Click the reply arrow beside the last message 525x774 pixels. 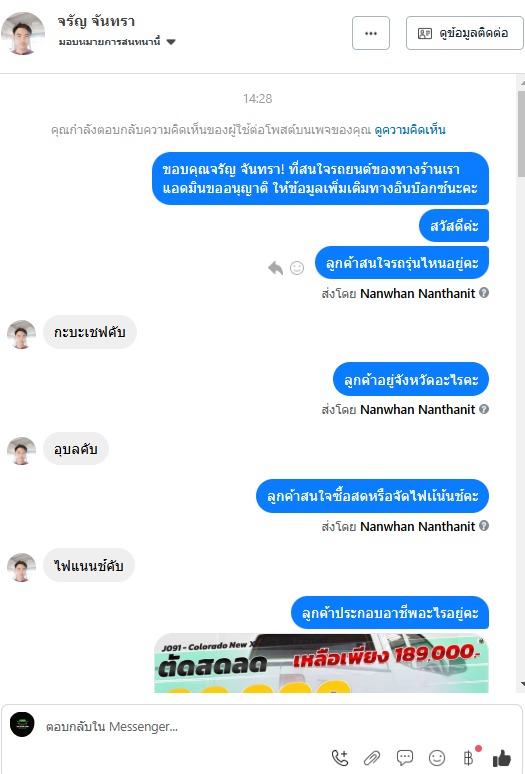[275, 268]
